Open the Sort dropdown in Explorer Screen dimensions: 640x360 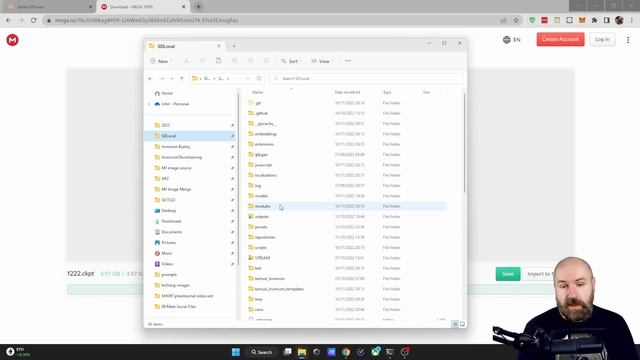click(291, 61)
